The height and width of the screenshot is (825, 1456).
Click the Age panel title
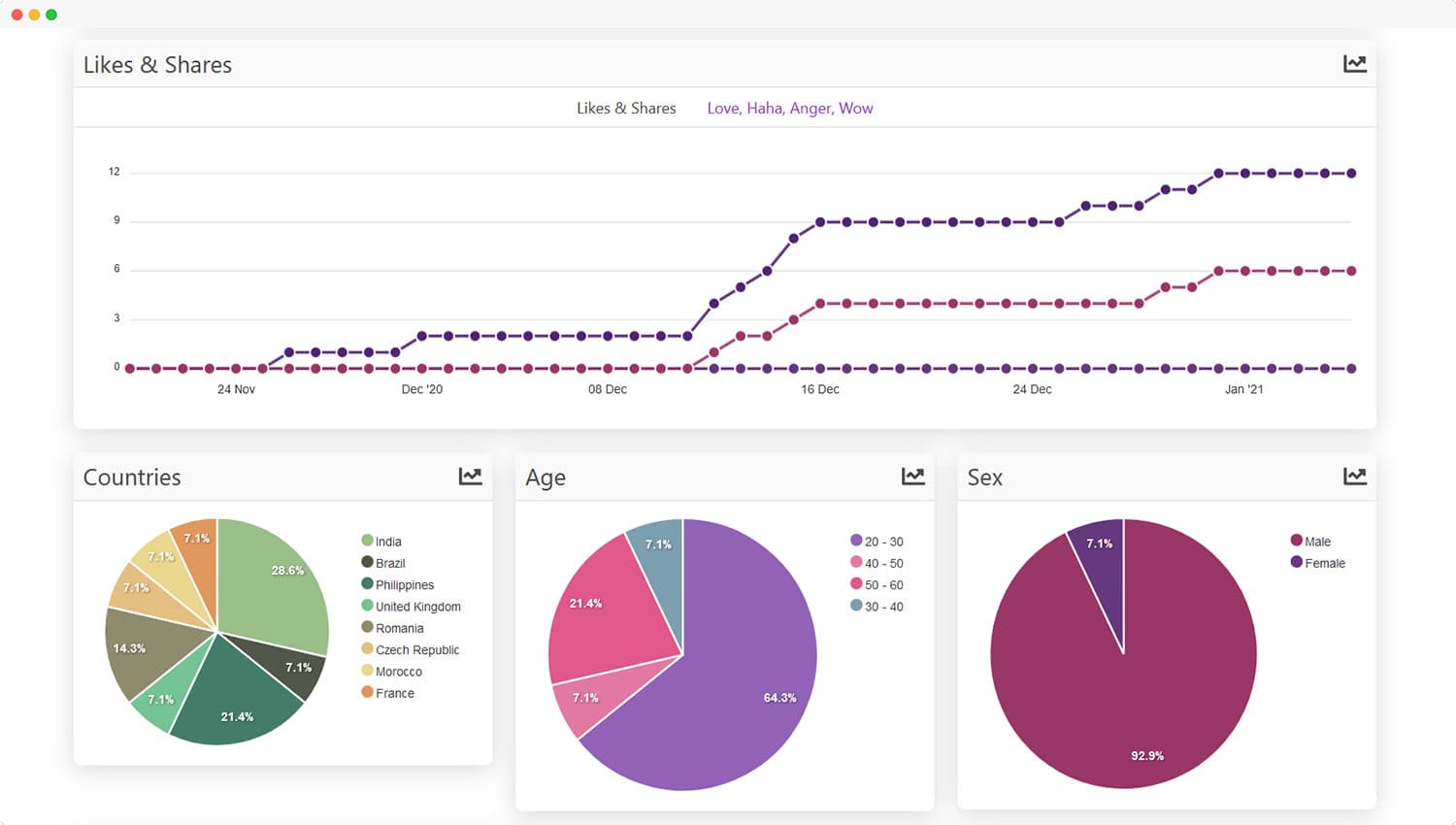546,478
